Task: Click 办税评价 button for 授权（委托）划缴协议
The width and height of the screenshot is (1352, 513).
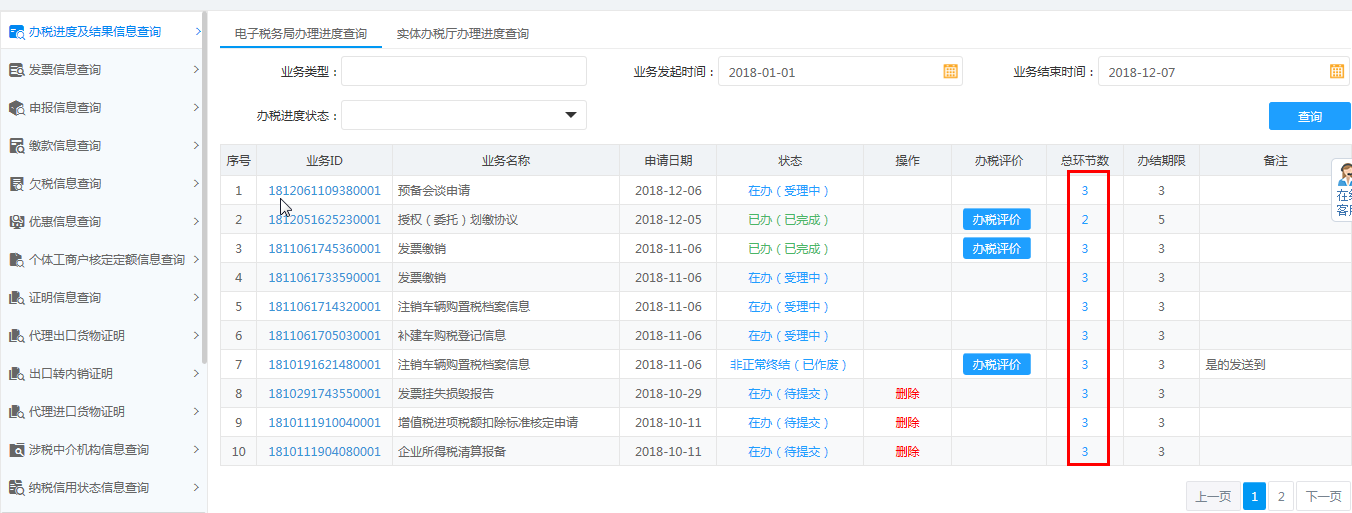Action: 996,220
